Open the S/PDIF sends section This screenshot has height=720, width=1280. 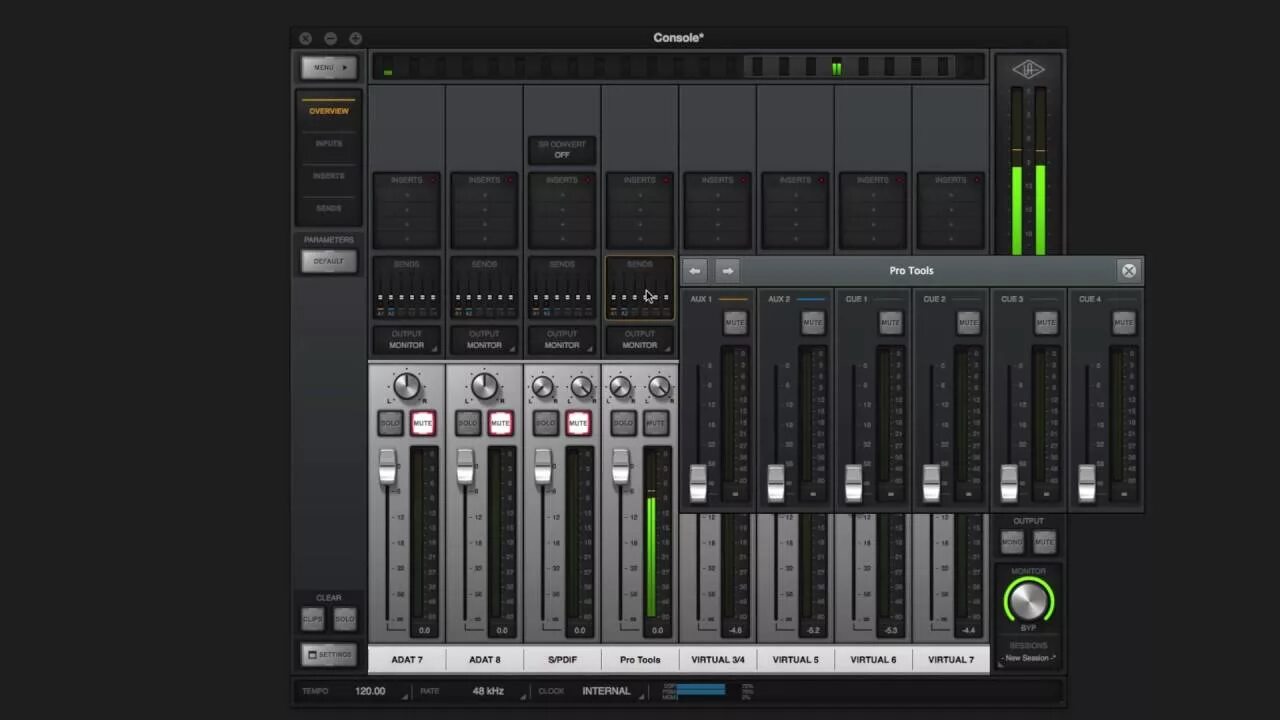click(x=562, y=288)
